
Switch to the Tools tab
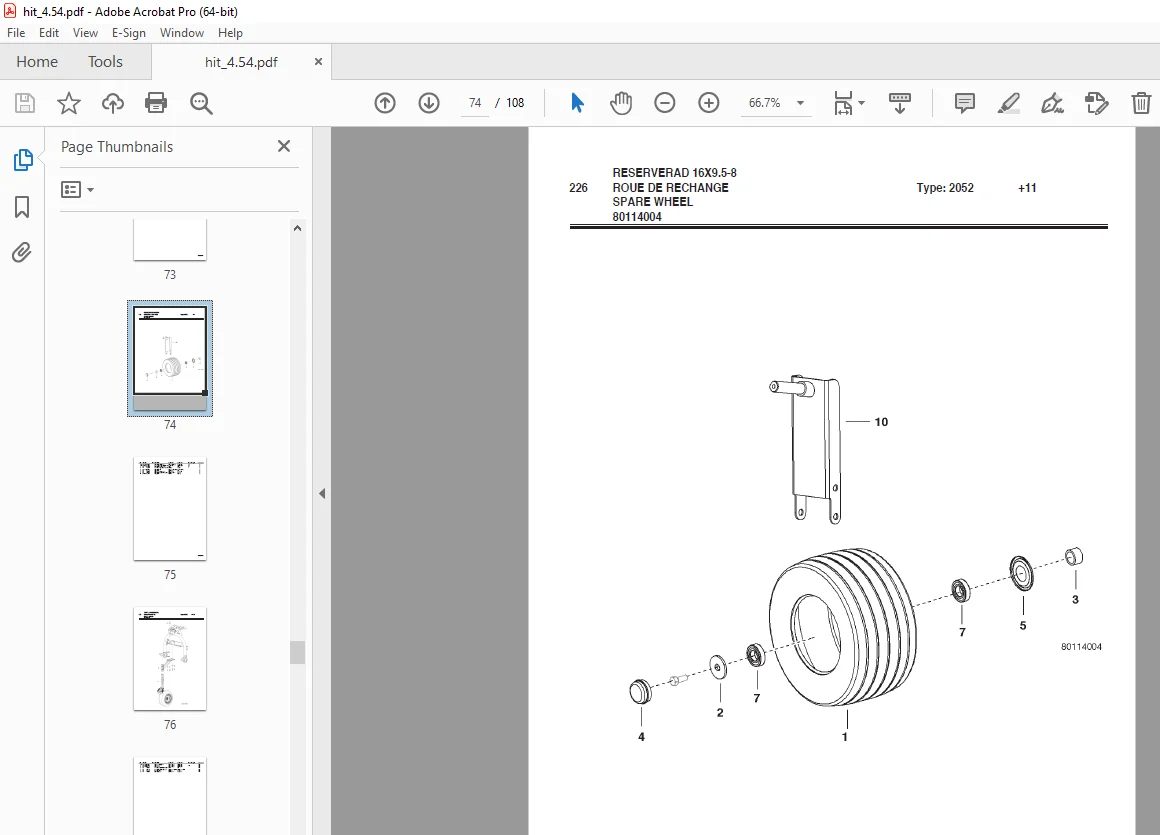point(105,62)
